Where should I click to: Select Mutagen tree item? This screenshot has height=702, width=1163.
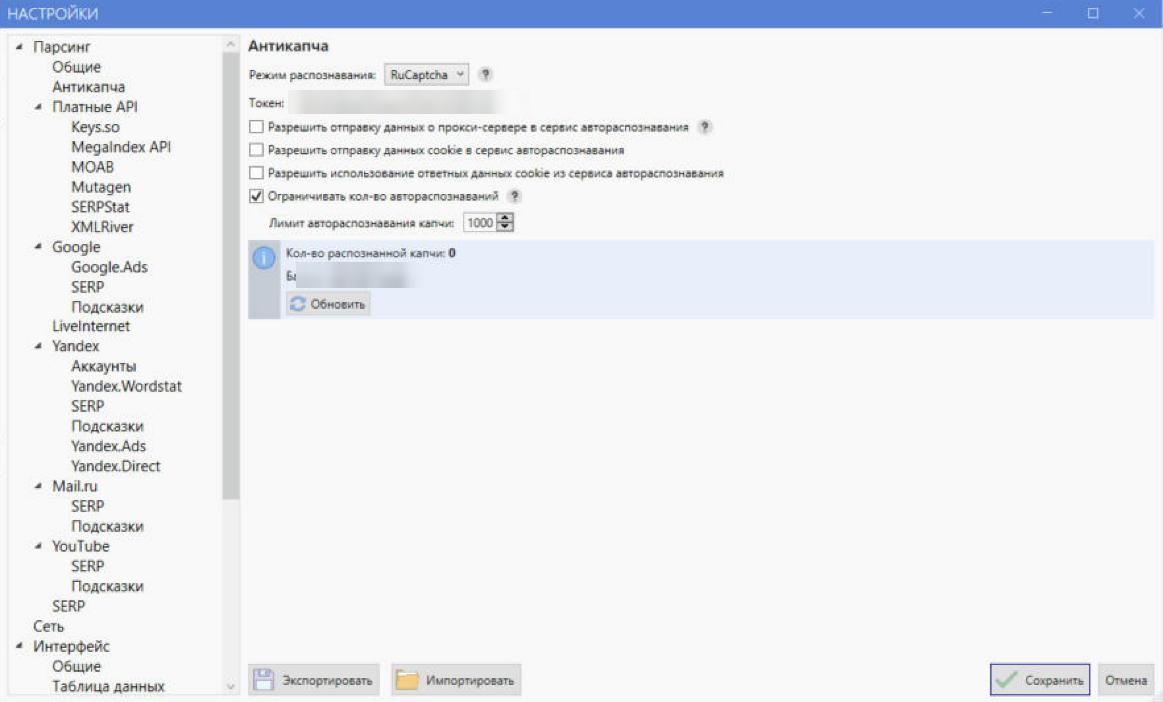[101, 187]
